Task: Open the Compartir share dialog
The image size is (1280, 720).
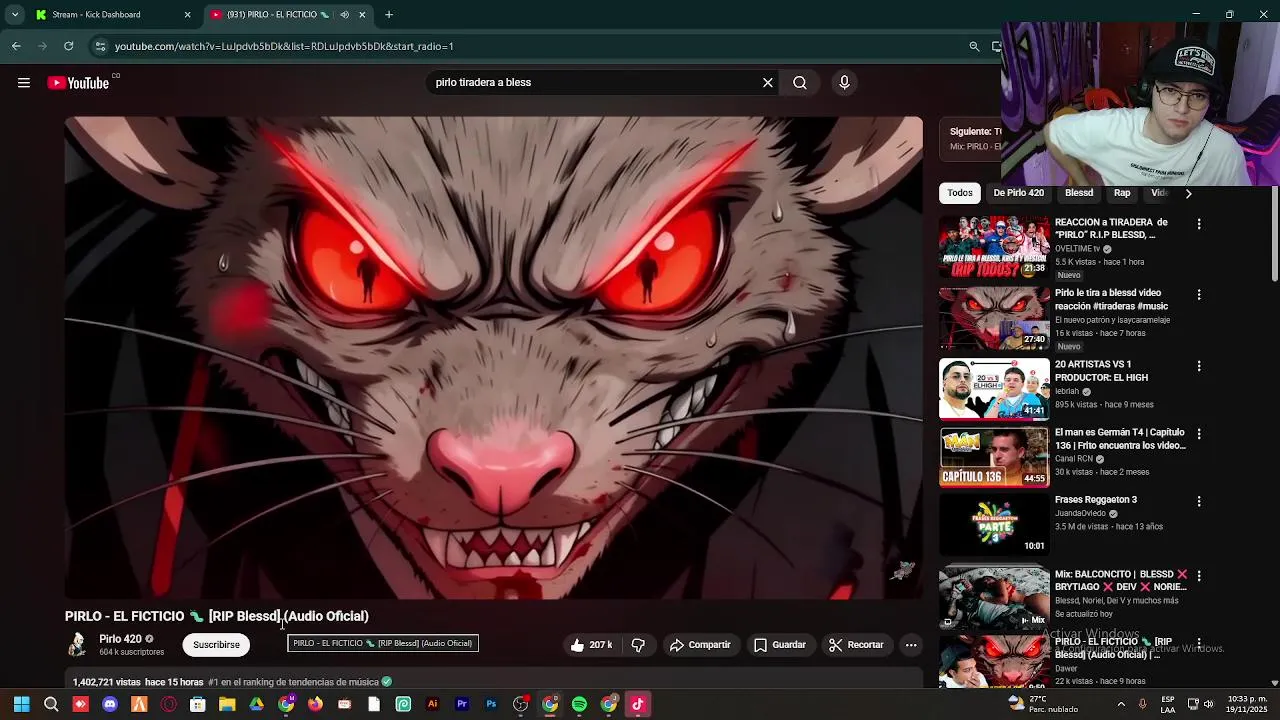Action: tap(700, 645)
